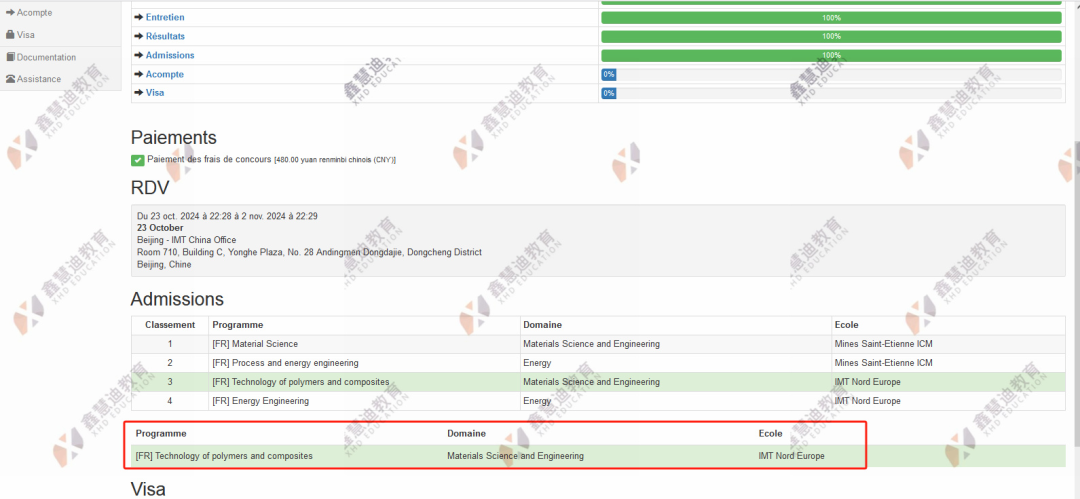Click the Visa 0% progress bar

click(831, 93)
